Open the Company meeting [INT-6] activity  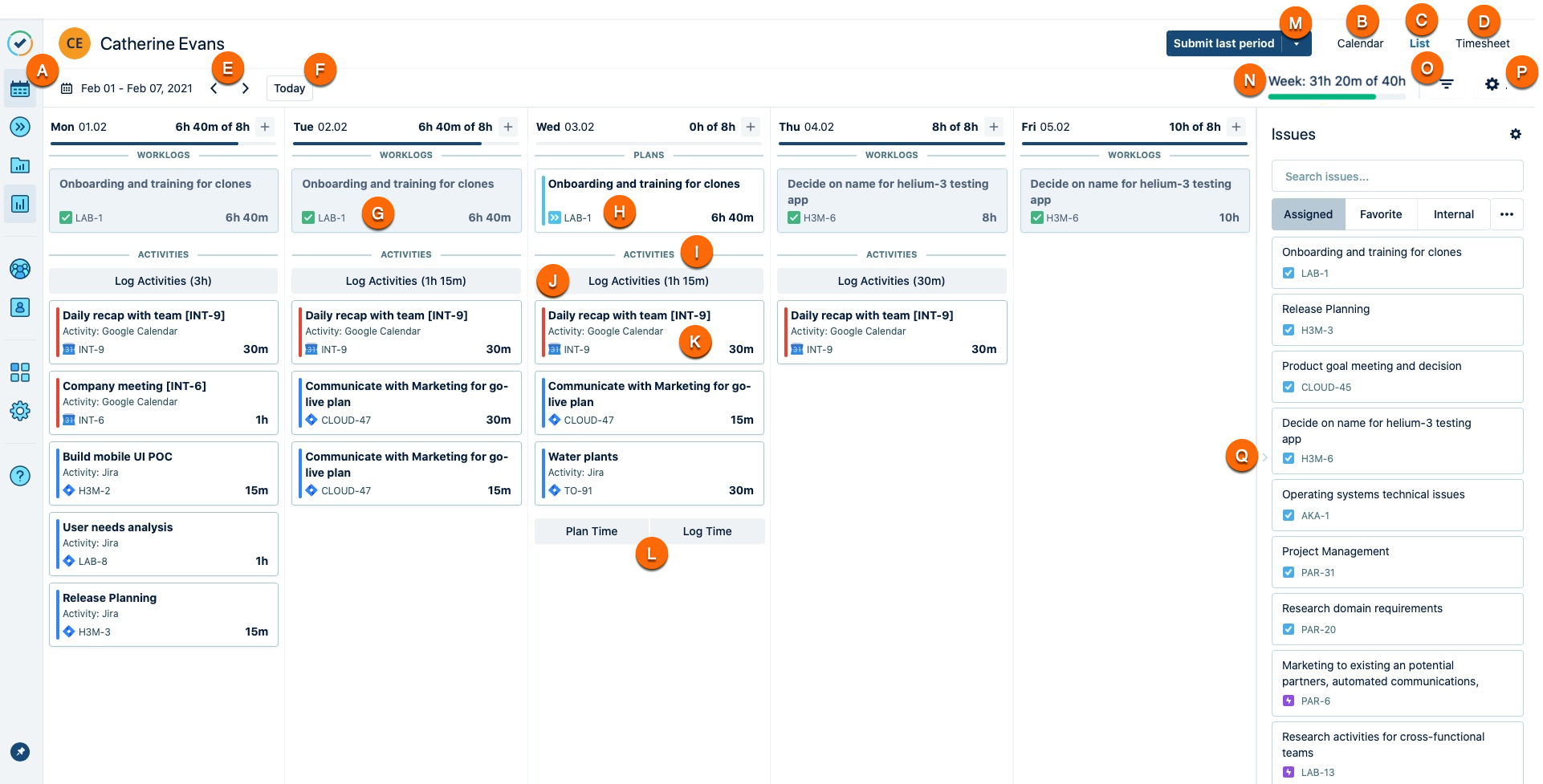tap(163, 403)
